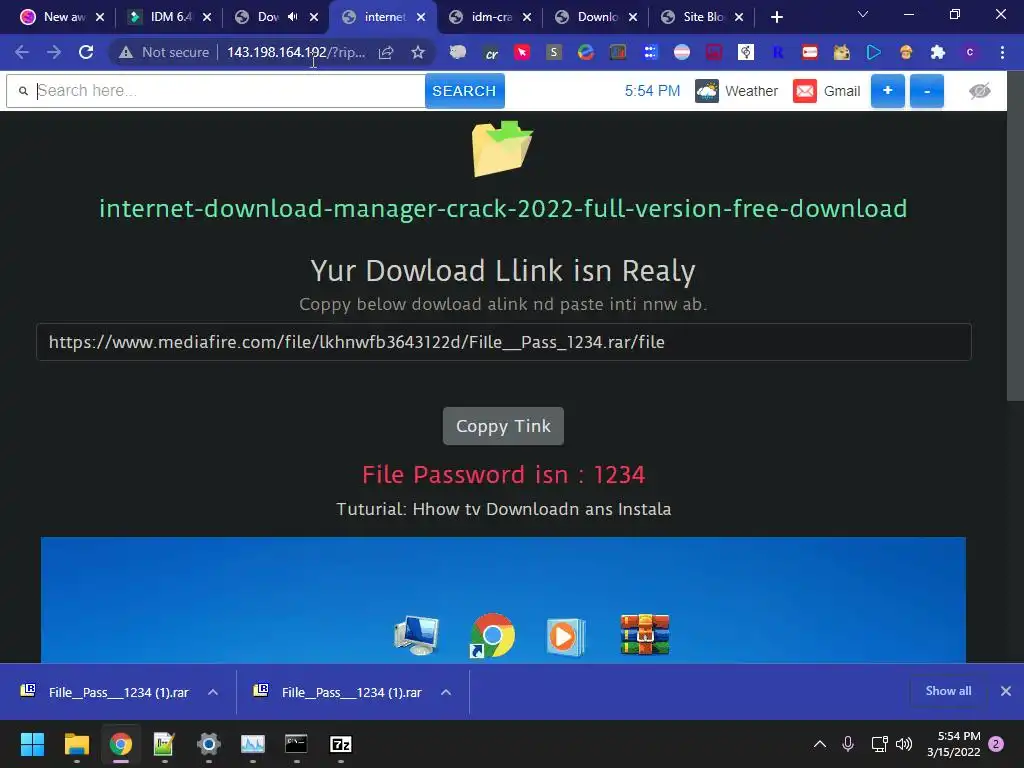The width and height of the screenshot is (1024, 768).
Task: Switch to the 'IDM 6.4' tab
Action: [170, 17]
